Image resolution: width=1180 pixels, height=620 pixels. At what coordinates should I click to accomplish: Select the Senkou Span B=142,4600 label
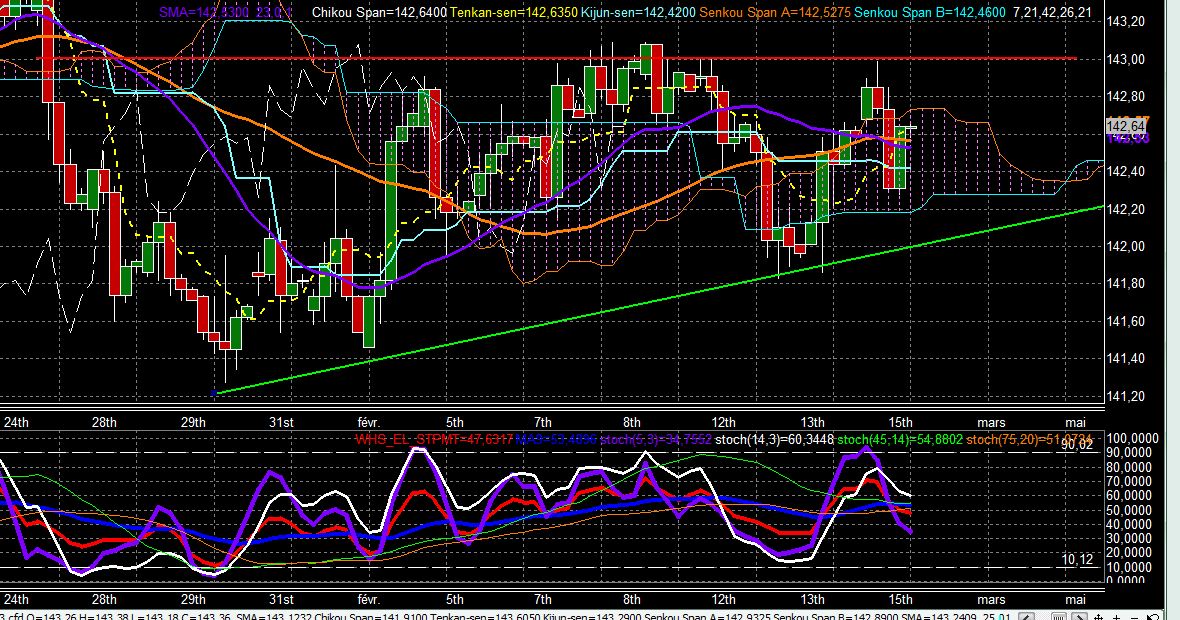[x=929, y=13]
